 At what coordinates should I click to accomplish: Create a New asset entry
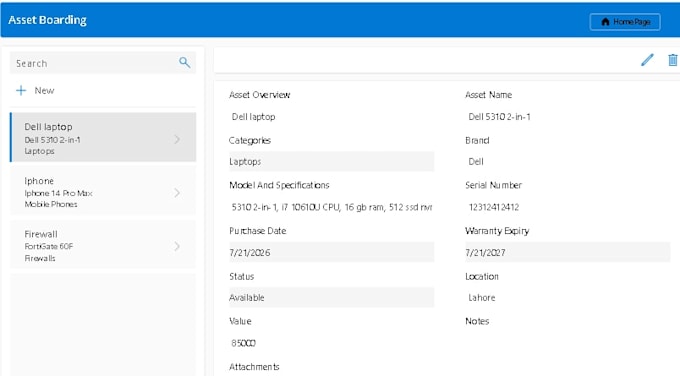pos(44,90)
